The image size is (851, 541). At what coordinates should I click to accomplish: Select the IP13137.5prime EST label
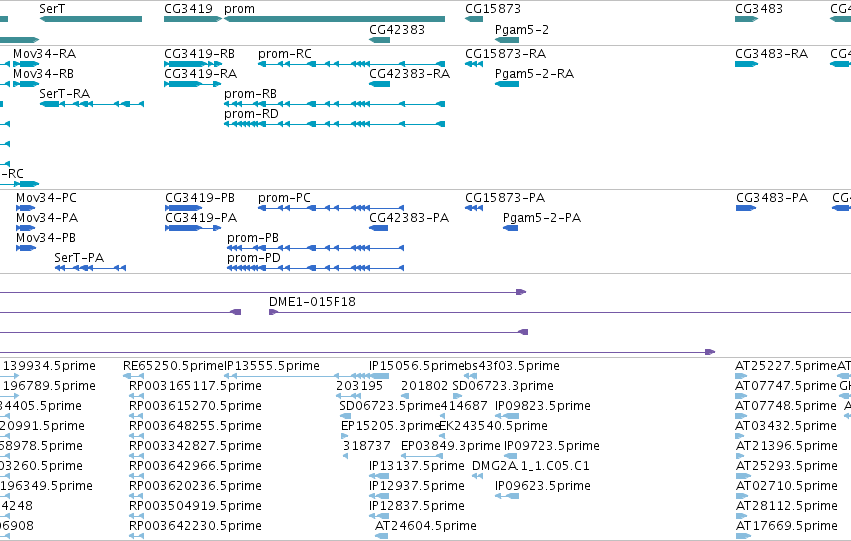[417, 466]
